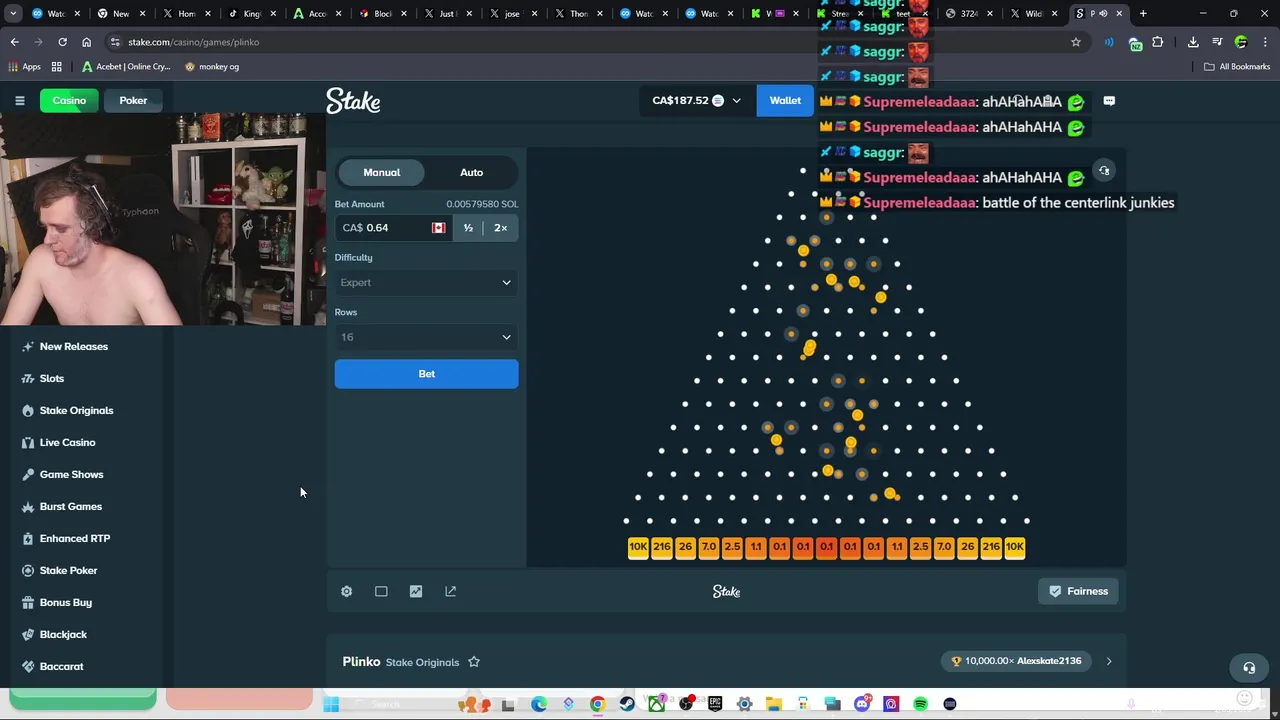Switch to the 'Block' browser tab
Image resolution: width=1280 pixels, height=720 pixels.
coord(382,14)
